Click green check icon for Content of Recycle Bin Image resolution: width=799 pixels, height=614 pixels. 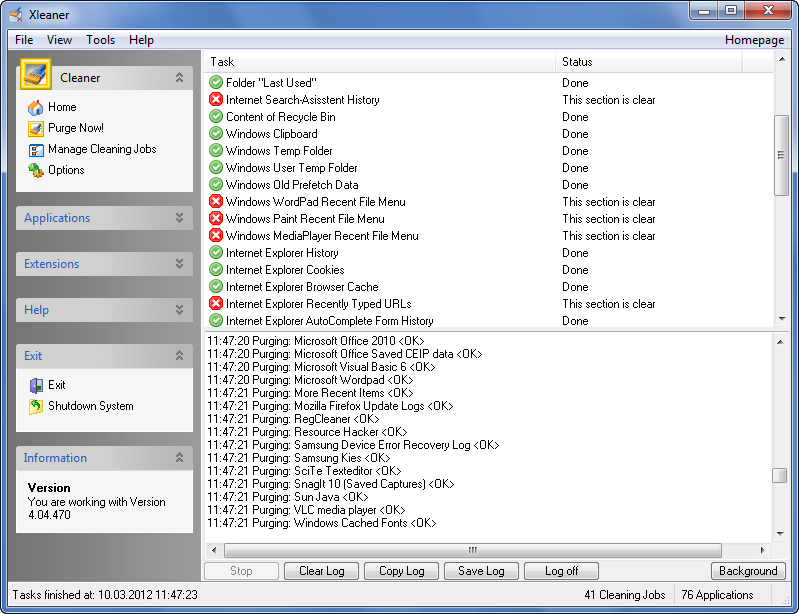pyautogui.click(x=216, y=116)
